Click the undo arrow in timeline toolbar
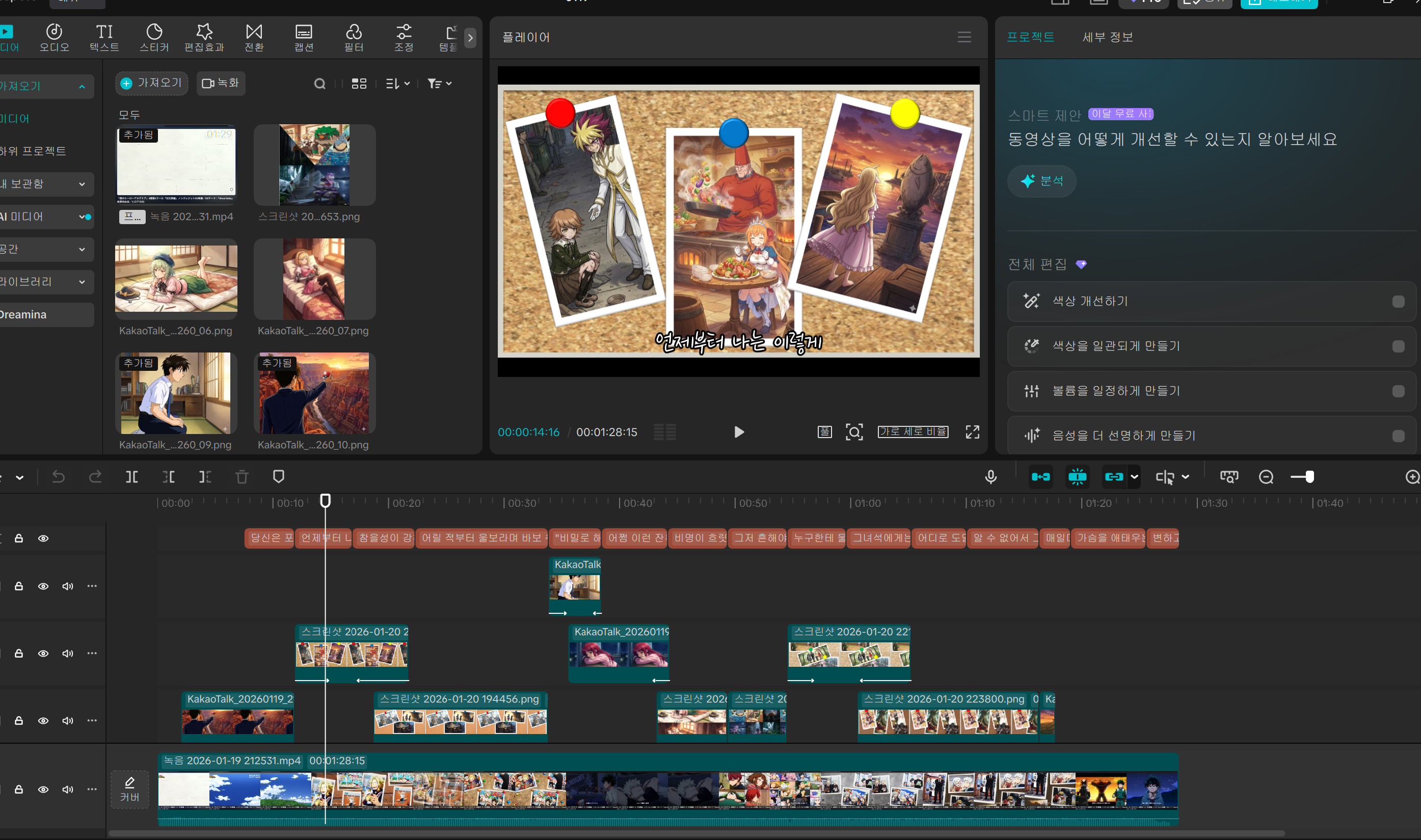This screenshot has width=1421, height=840. point(58,477)
